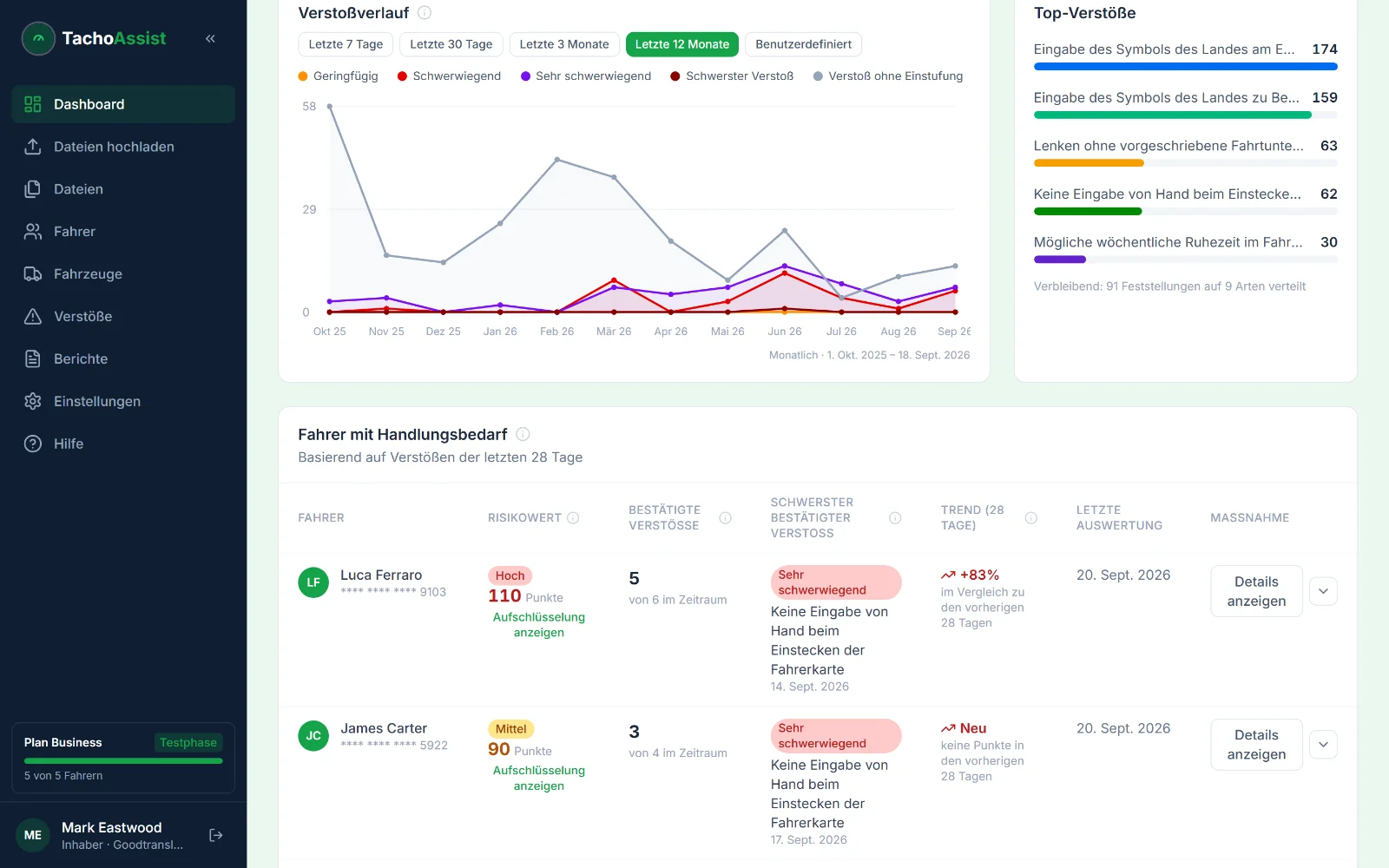Click the Trend (28 Tage) info icon

(x=1031, y=517)
